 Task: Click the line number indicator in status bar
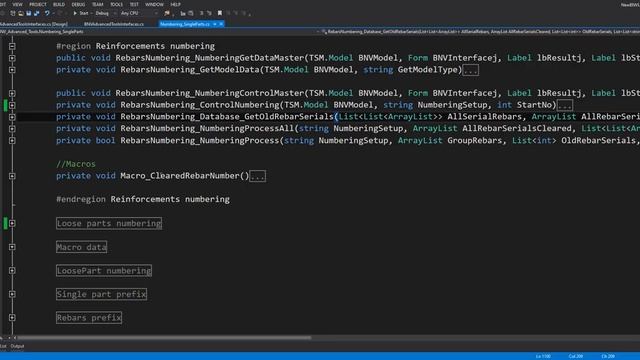(x=543, y=356)
